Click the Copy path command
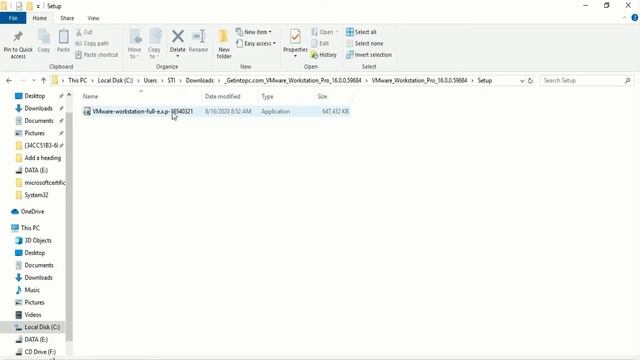The width and height of the screenshot is (640, 360). click(92, 43)
